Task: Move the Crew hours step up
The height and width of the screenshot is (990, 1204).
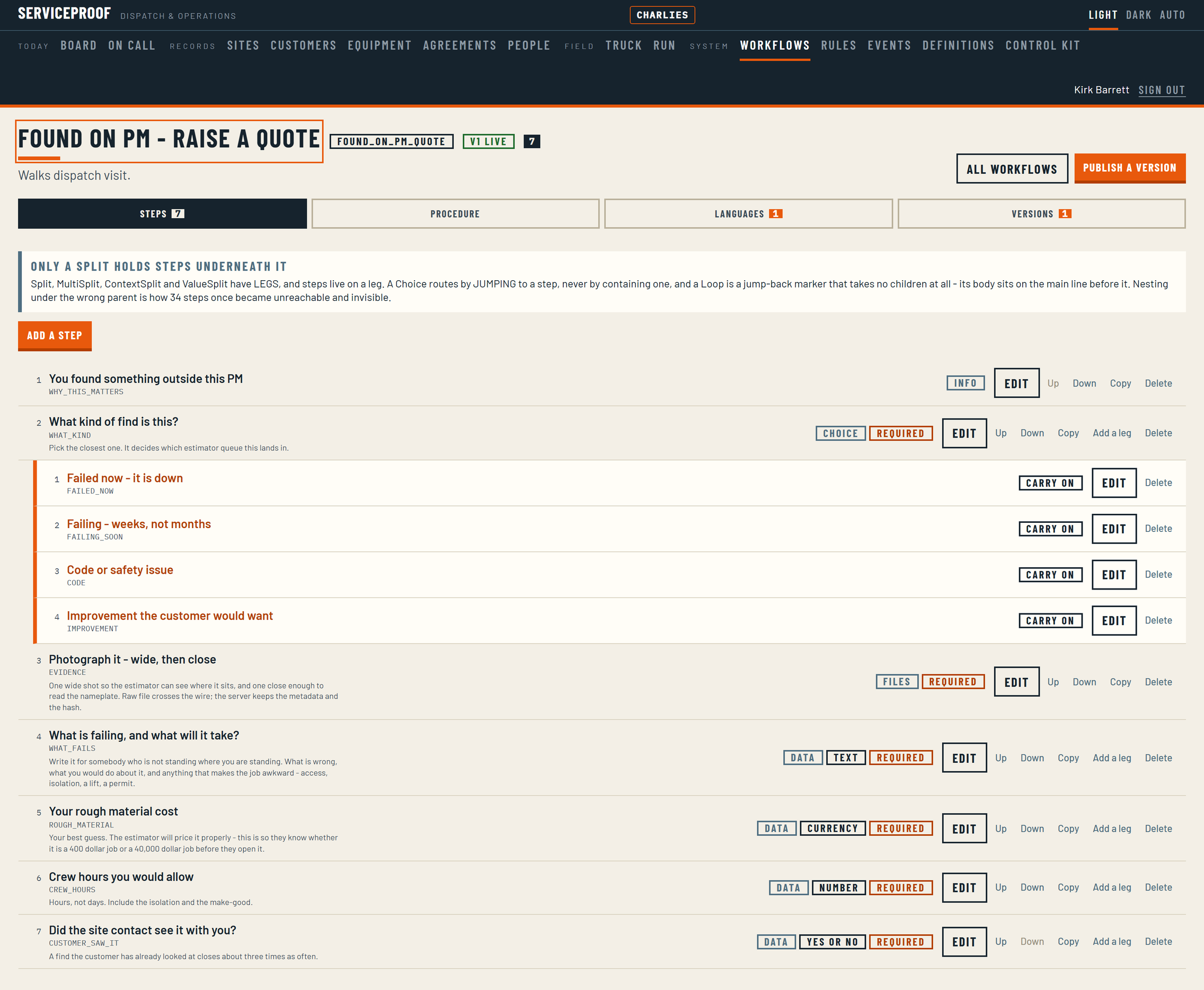Action: point(1001,887)
